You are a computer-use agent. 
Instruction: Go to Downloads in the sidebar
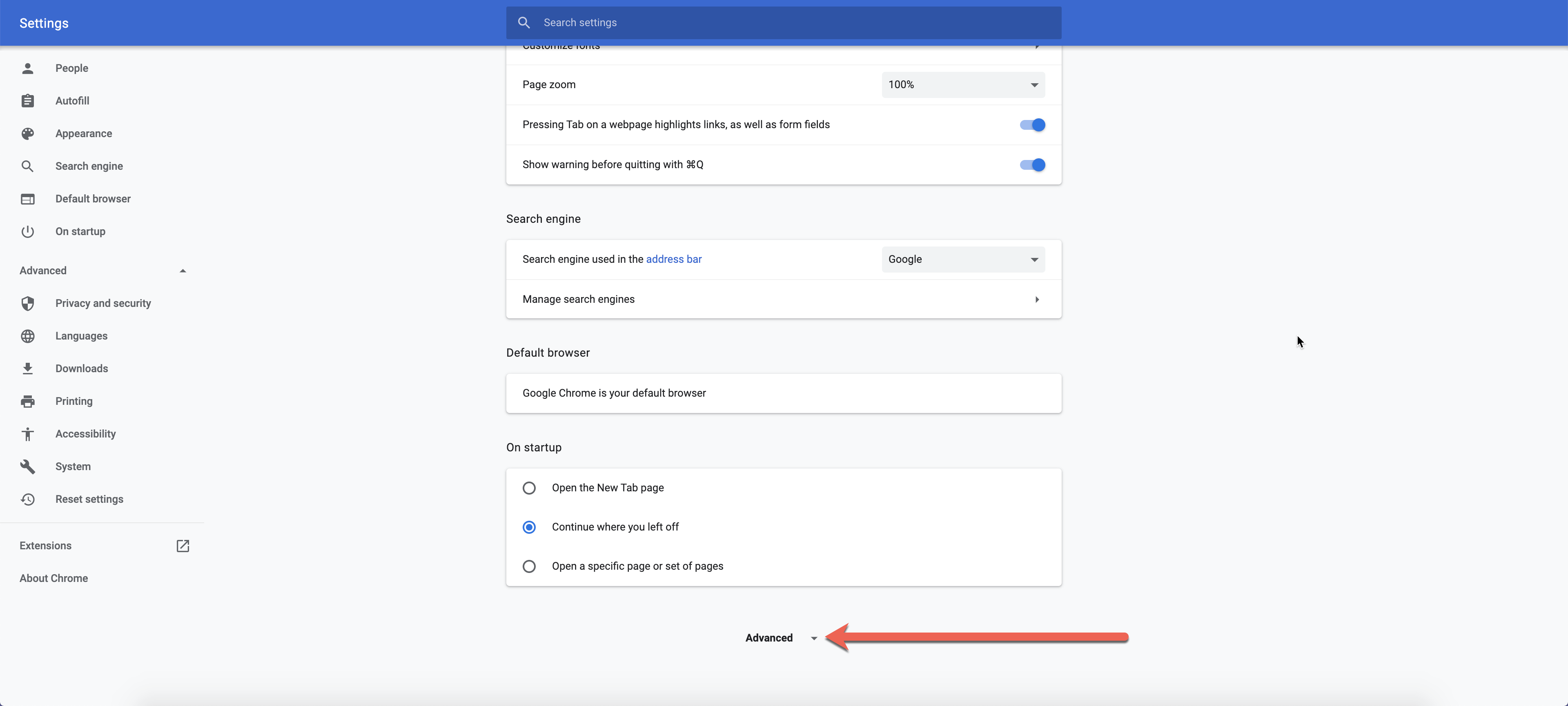82,369
